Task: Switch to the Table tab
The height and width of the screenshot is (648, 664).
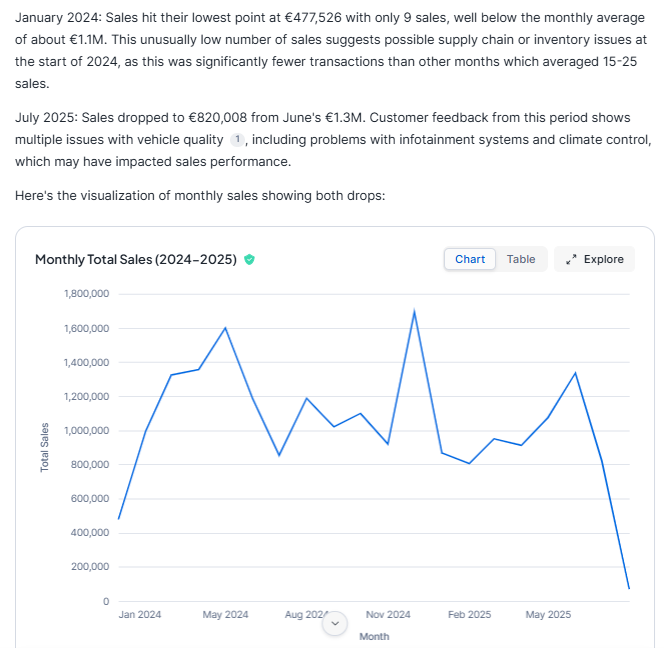Action: (521, 259)
